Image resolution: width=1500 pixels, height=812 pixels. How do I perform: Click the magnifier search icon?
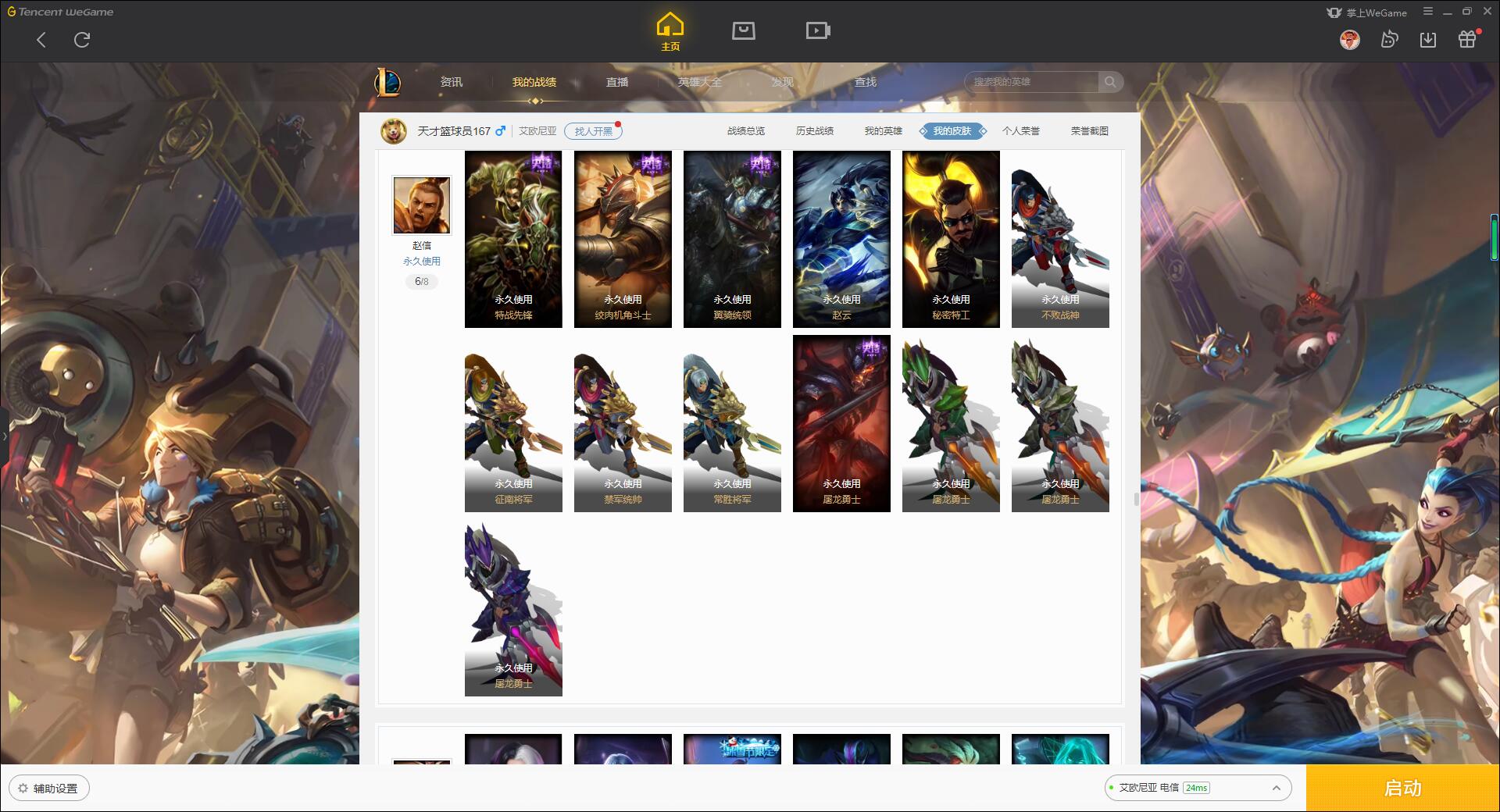[x=1110, y=82]
